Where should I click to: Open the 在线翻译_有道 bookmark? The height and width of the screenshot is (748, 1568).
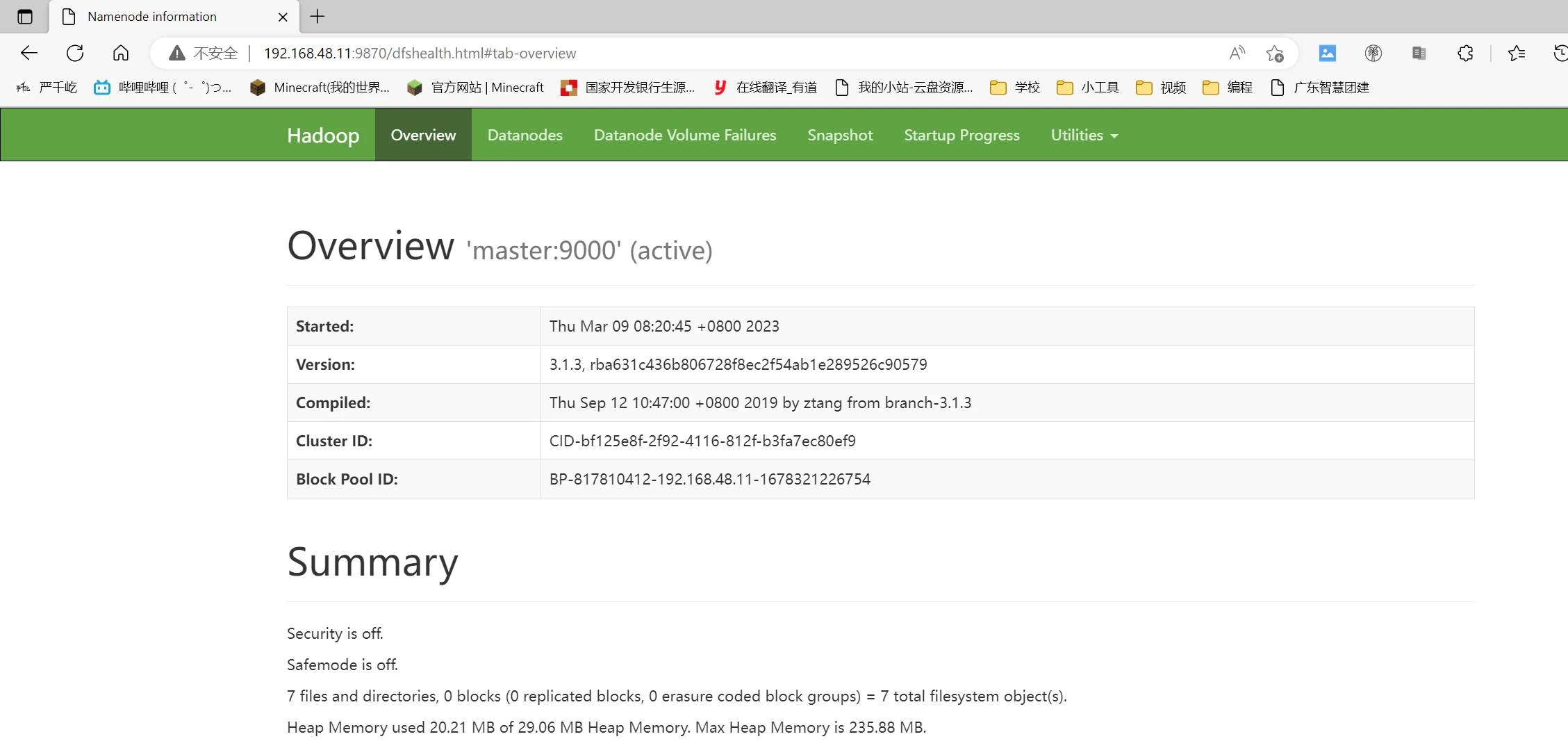[x=766, y=87]
